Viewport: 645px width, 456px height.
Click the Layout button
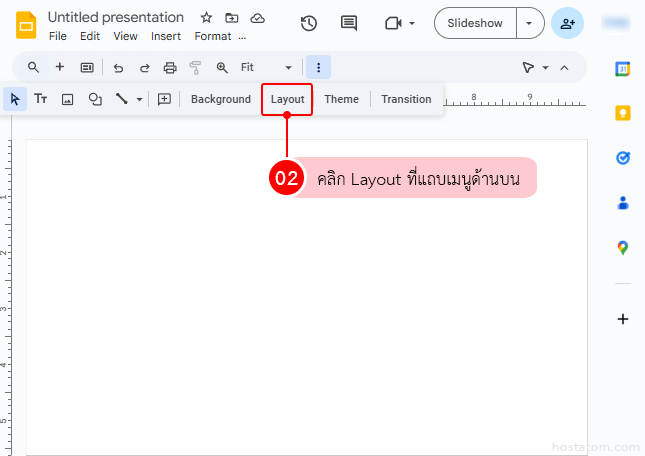(x=288, y=99)
